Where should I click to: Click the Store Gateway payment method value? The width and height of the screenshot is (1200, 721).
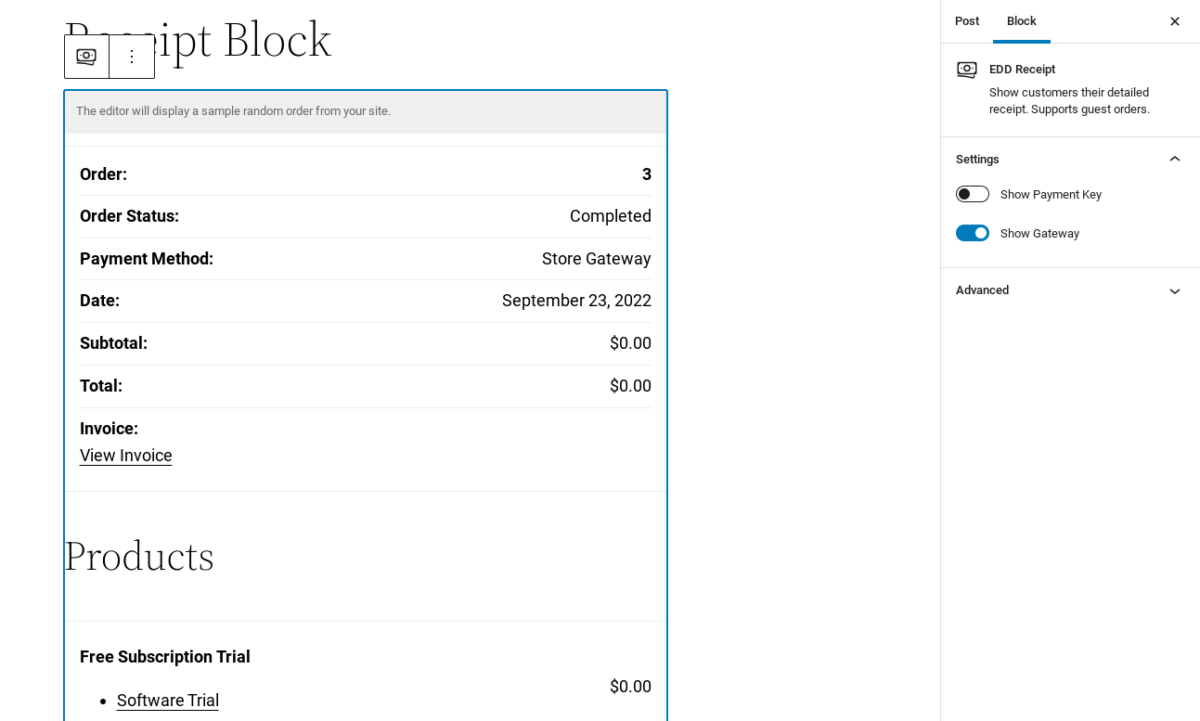coord(596,259)
